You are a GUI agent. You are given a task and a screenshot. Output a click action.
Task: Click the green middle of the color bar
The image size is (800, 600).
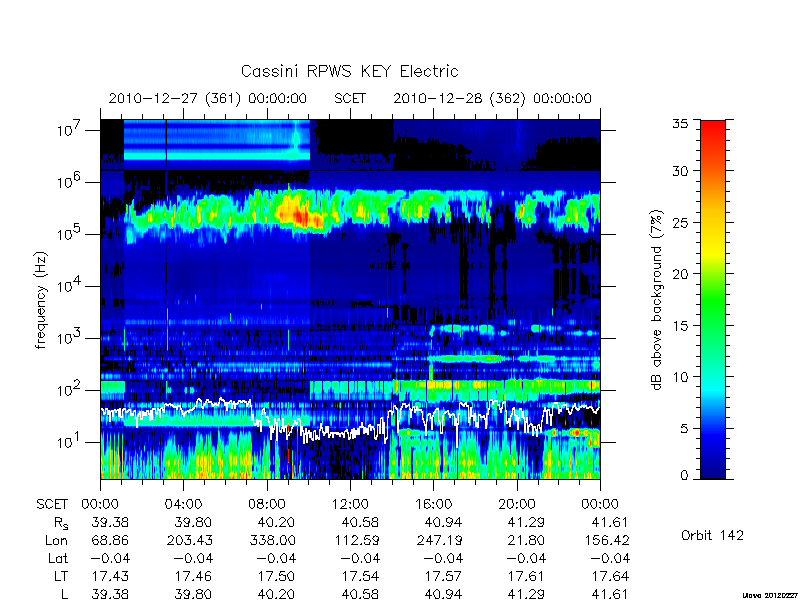click(713, 300)
